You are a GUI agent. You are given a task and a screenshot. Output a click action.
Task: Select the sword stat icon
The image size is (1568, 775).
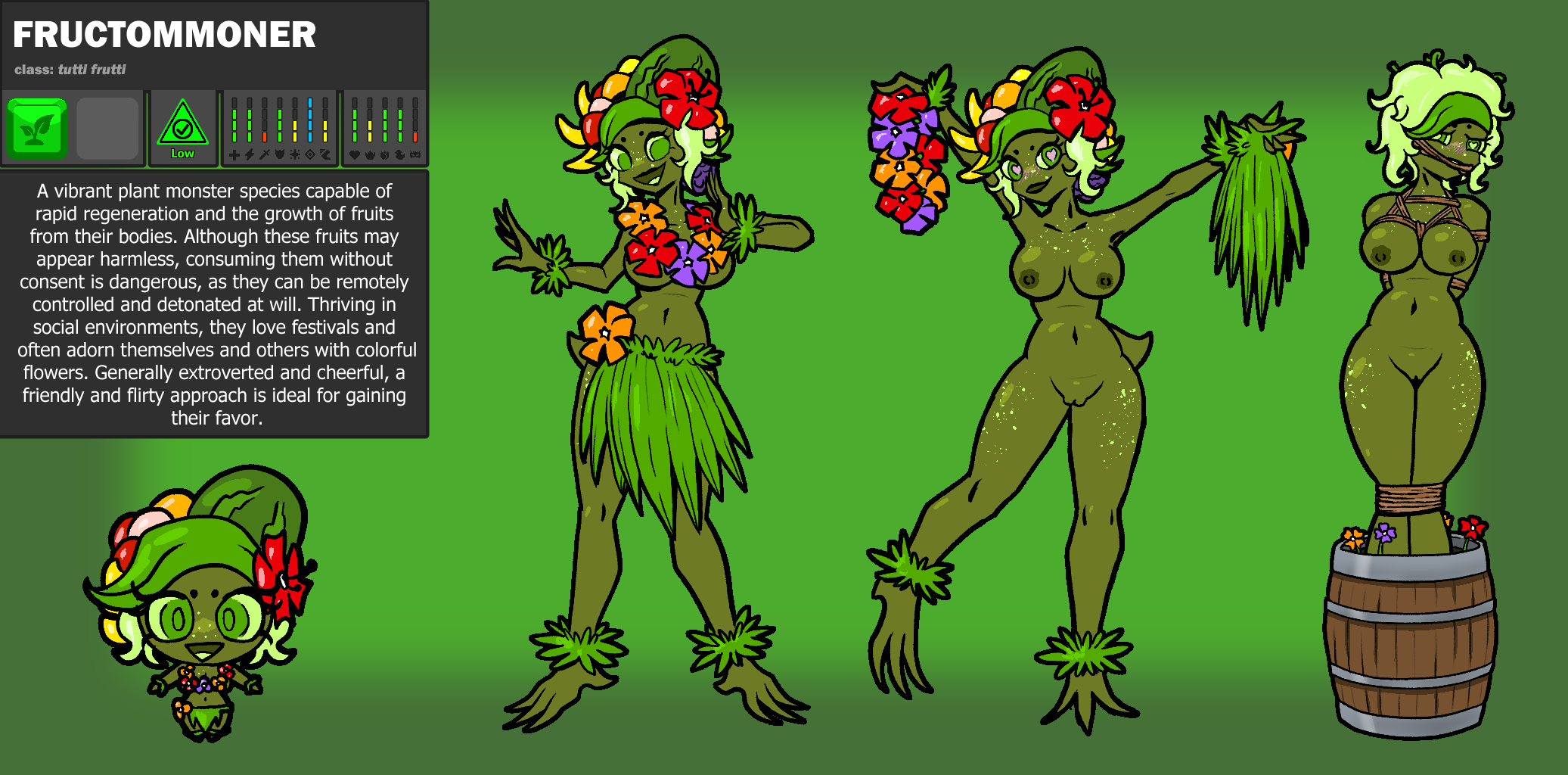265,155
